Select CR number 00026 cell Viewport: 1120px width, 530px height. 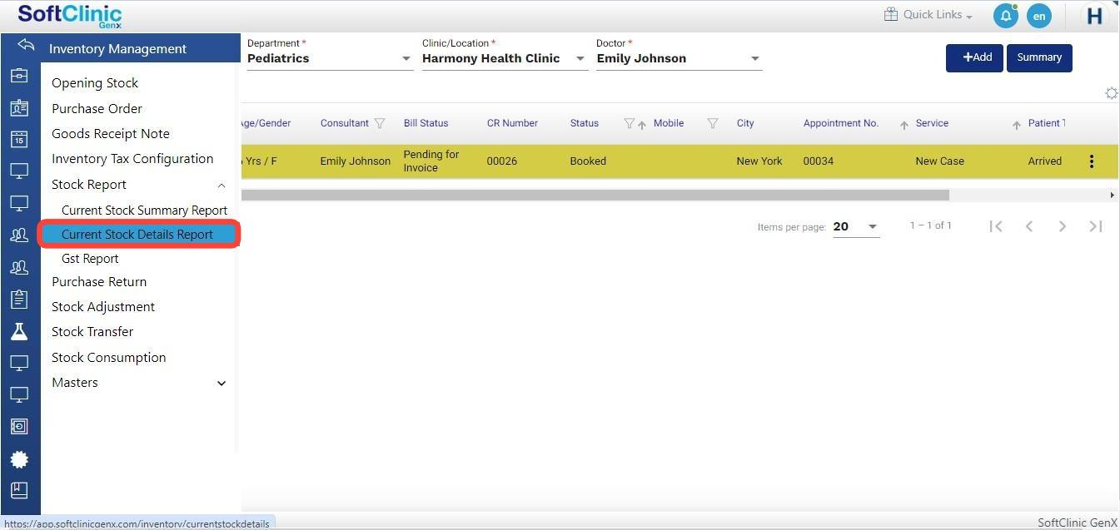[x=501, y=161]
